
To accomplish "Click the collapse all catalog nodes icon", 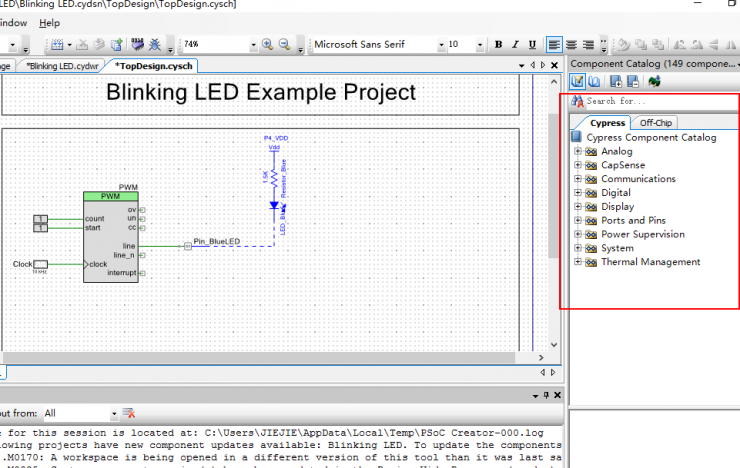I will (x=633, y=81).
